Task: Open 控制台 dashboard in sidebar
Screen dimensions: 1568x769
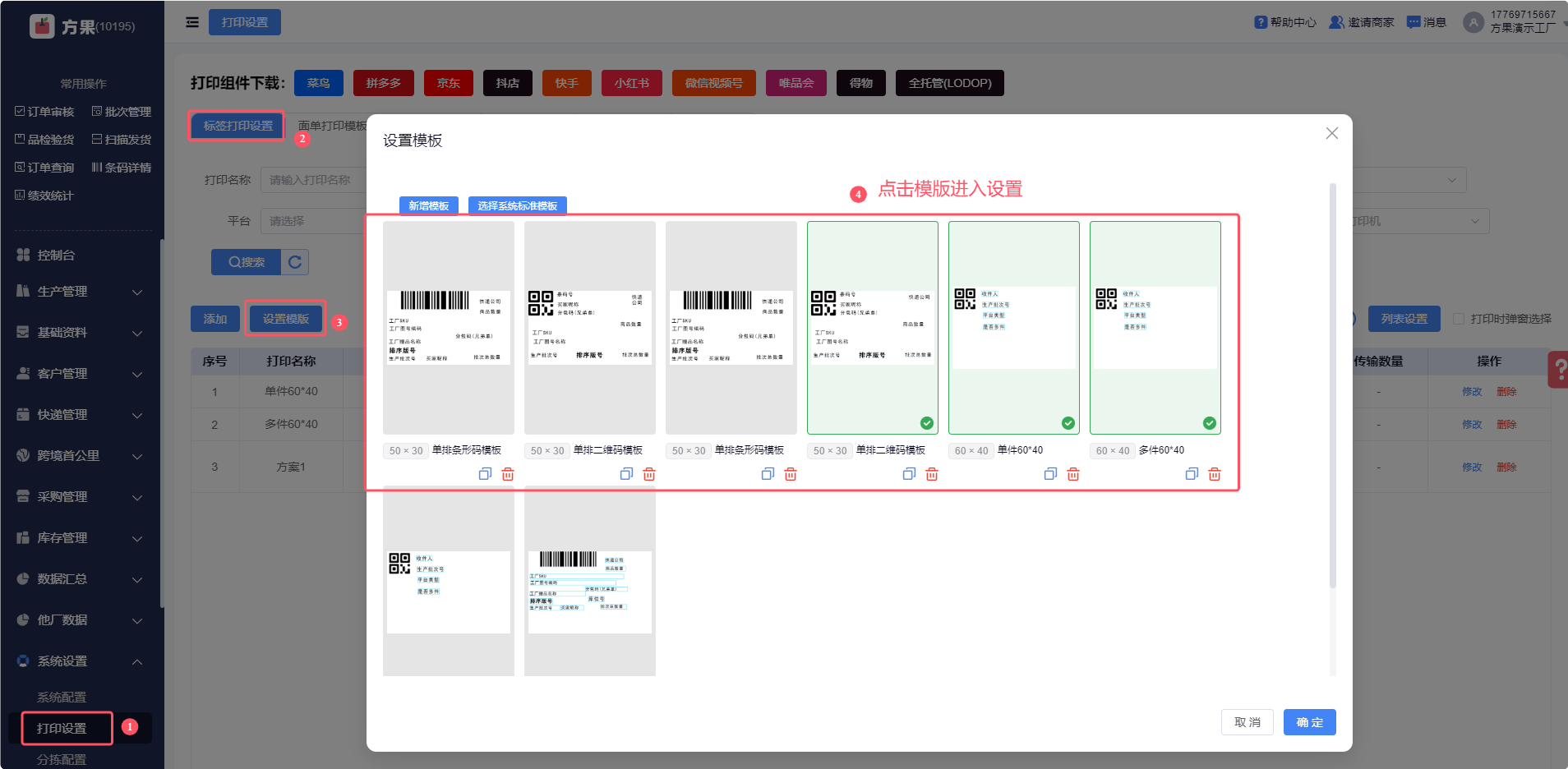Action: coord(56,256)
